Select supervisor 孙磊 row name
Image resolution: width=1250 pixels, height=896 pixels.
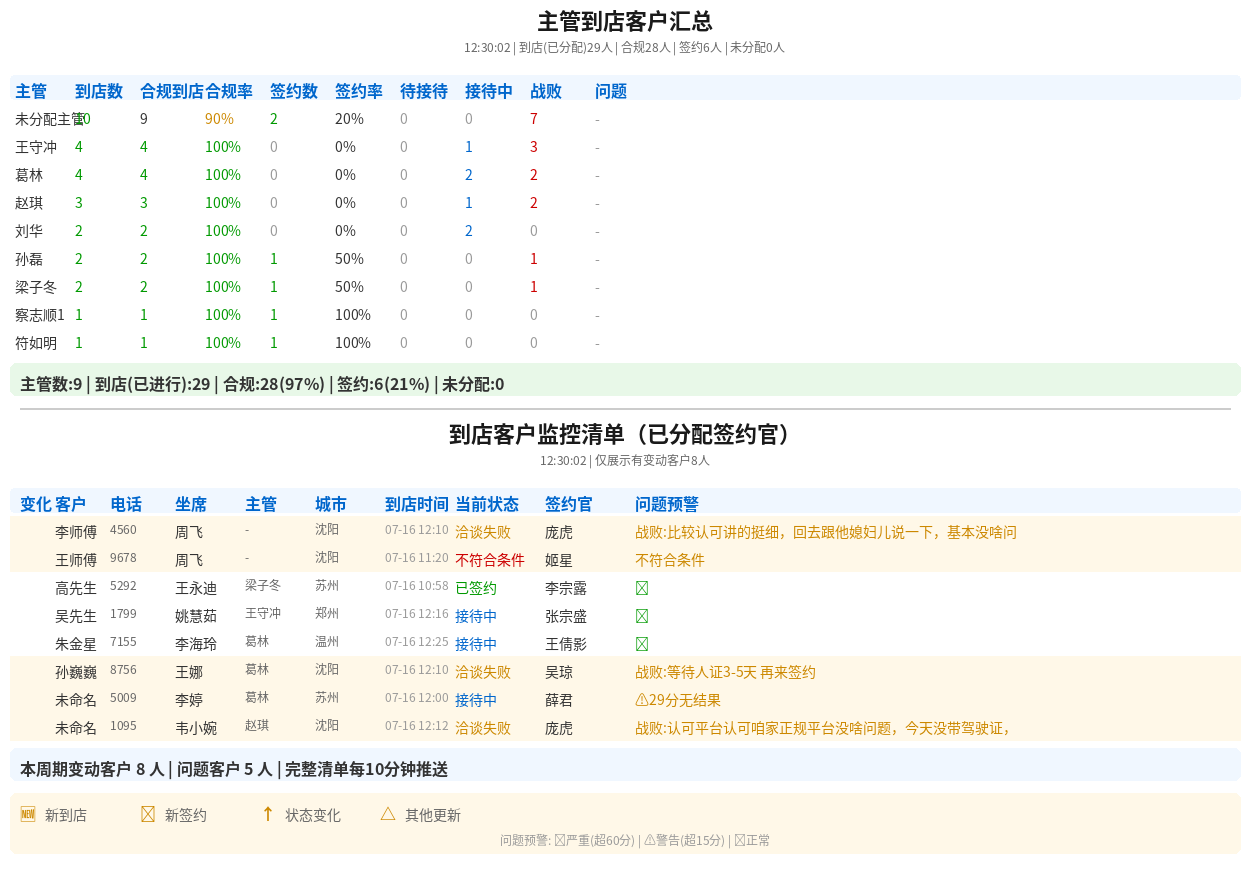pyautogui.click(x=29, y=259)
